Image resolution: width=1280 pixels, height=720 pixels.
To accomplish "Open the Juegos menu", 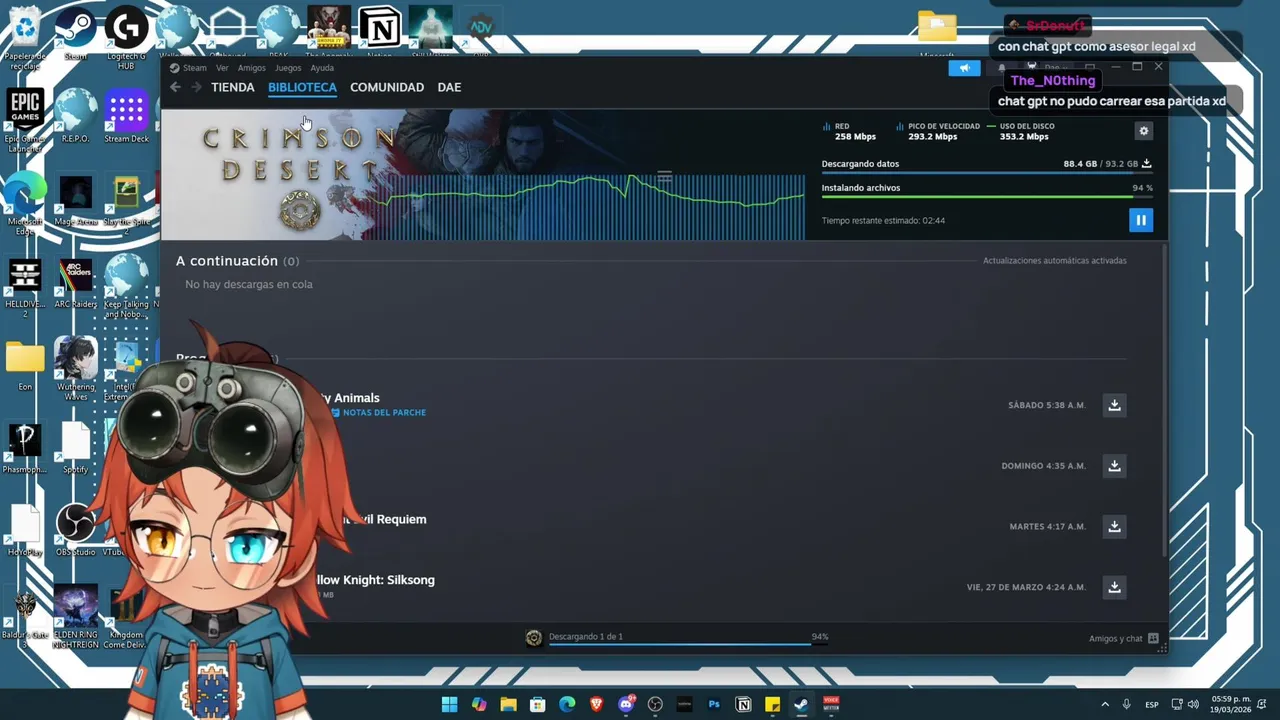I will pos(288,68).
